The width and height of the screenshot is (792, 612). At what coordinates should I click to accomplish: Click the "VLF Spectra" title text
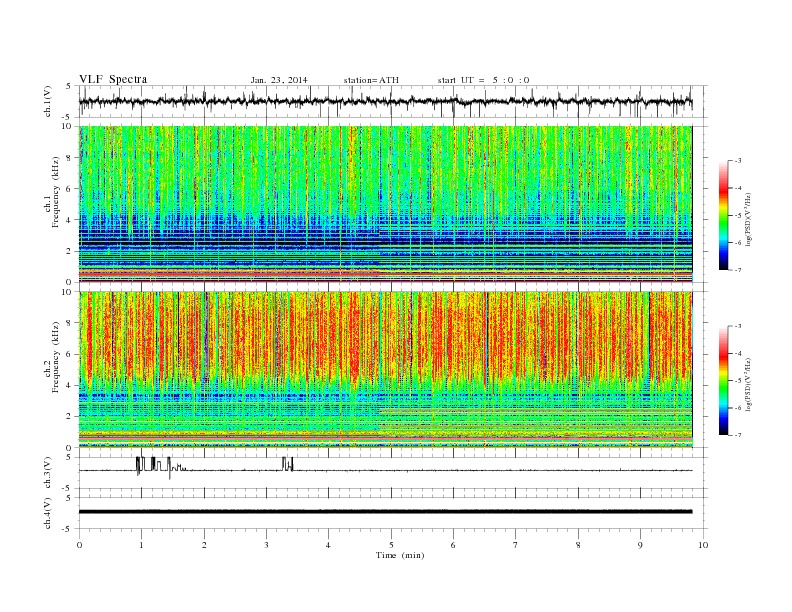(113, 79)
